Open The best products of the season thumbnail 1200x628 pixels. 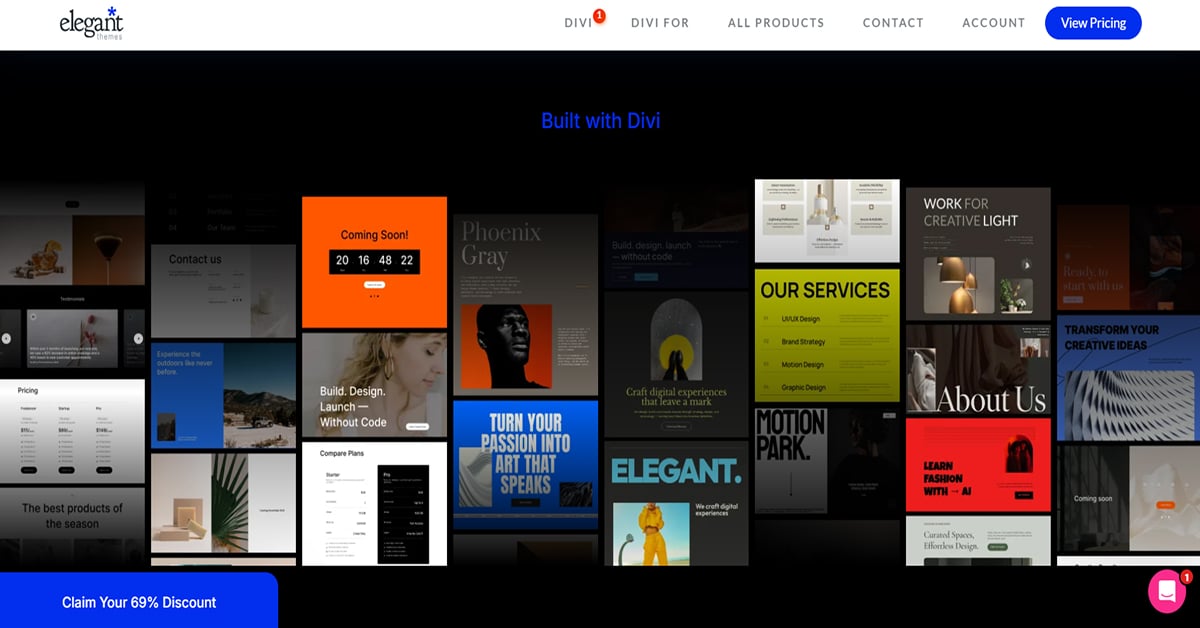pos(72,528)
